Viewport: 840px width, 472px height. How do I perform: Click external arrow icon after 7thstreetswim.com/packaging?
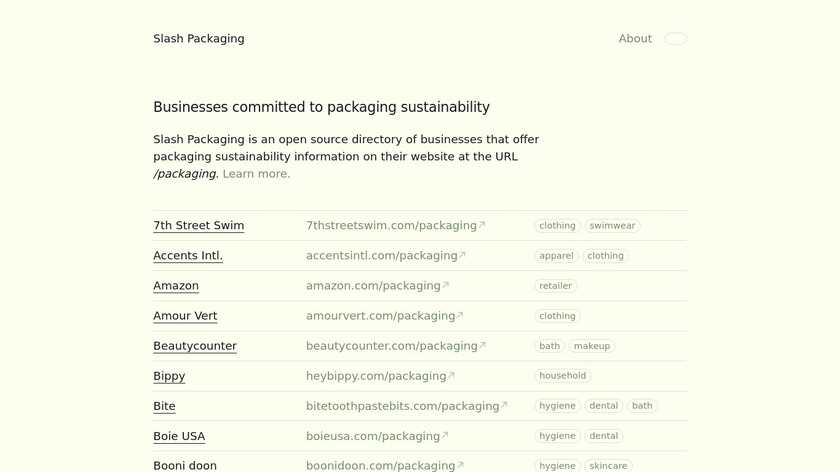coord(482,225)
